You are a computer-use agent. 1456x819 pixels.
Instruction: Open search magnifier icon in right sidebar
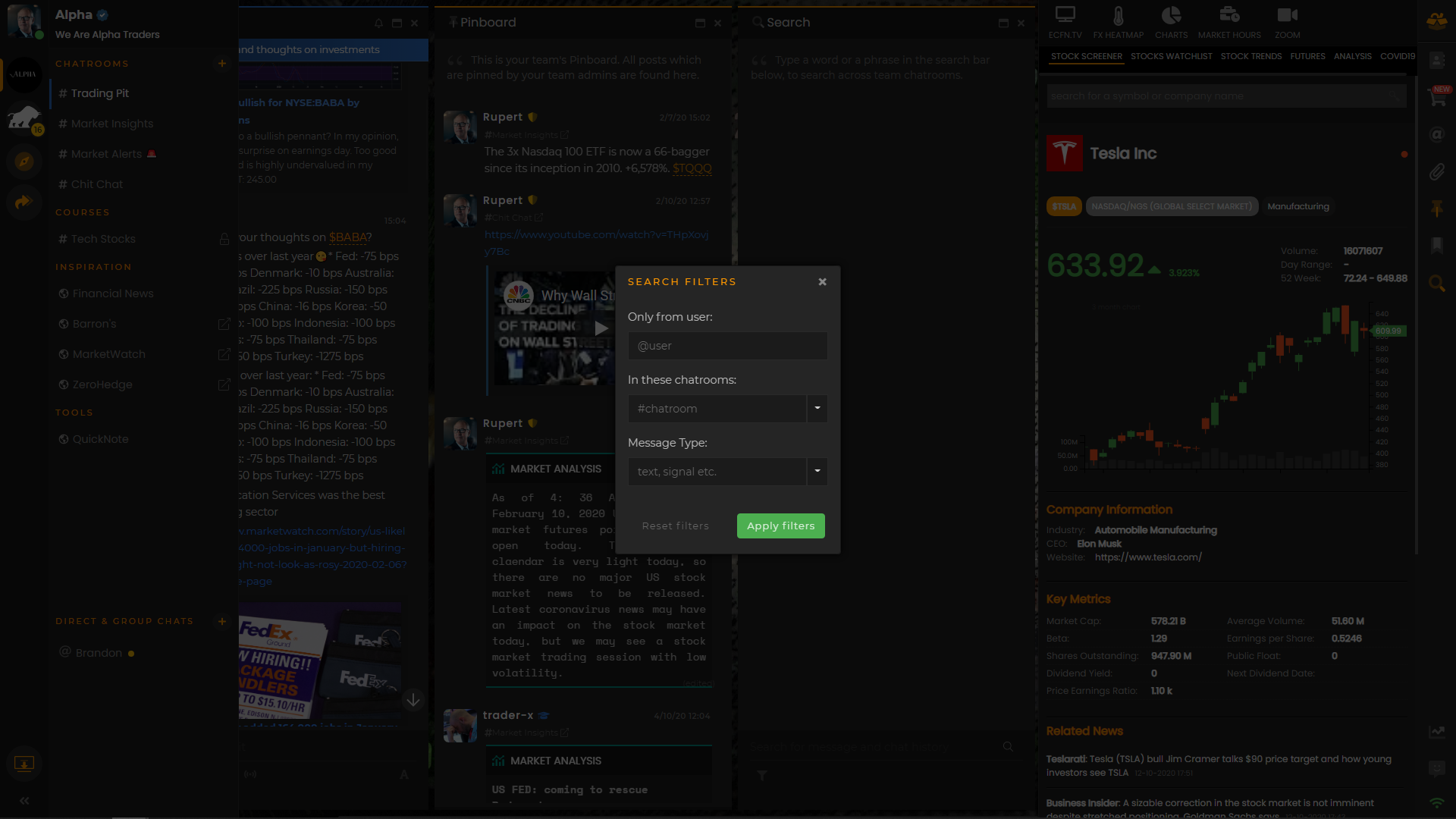click(x=1436, y=284)
